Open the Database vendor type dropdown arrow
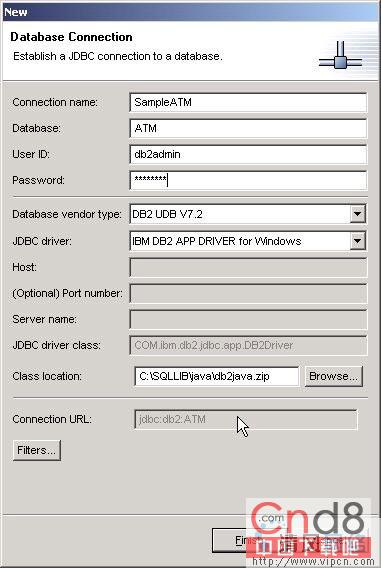 click(357, 214)
